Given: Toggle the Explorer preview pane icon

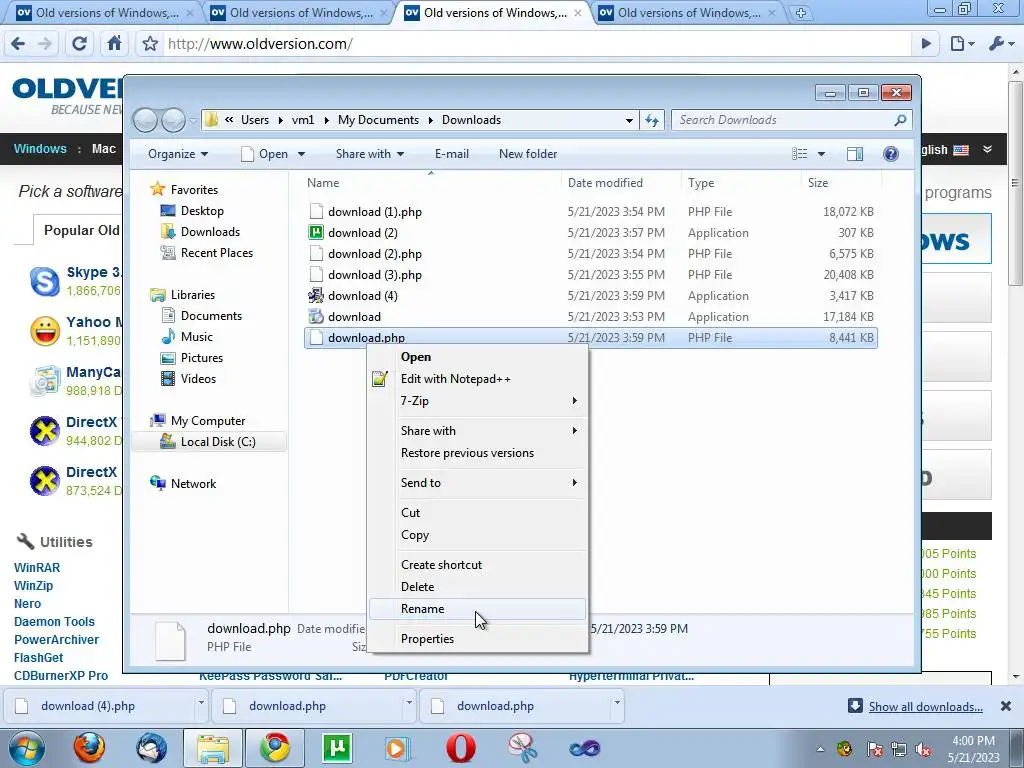Looking at the screenshot, I should pos(854,153).
